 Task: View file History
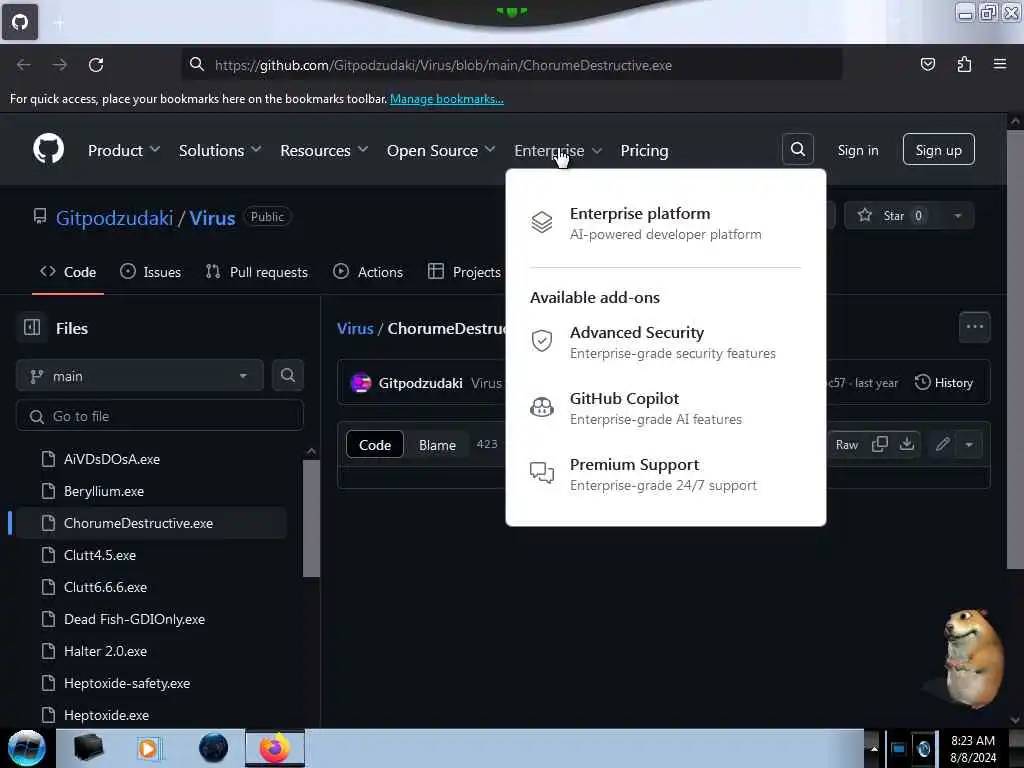(943, 383)
